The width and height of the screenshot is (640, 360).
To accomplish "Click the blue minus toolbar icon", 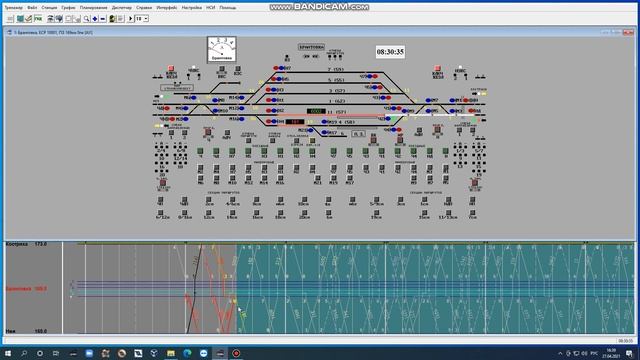I will pos(103,19).
